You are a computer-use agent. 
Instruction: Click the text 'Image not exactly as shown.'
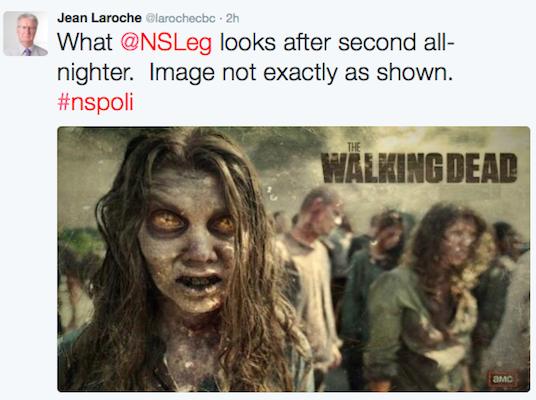[x=301, y=72]
